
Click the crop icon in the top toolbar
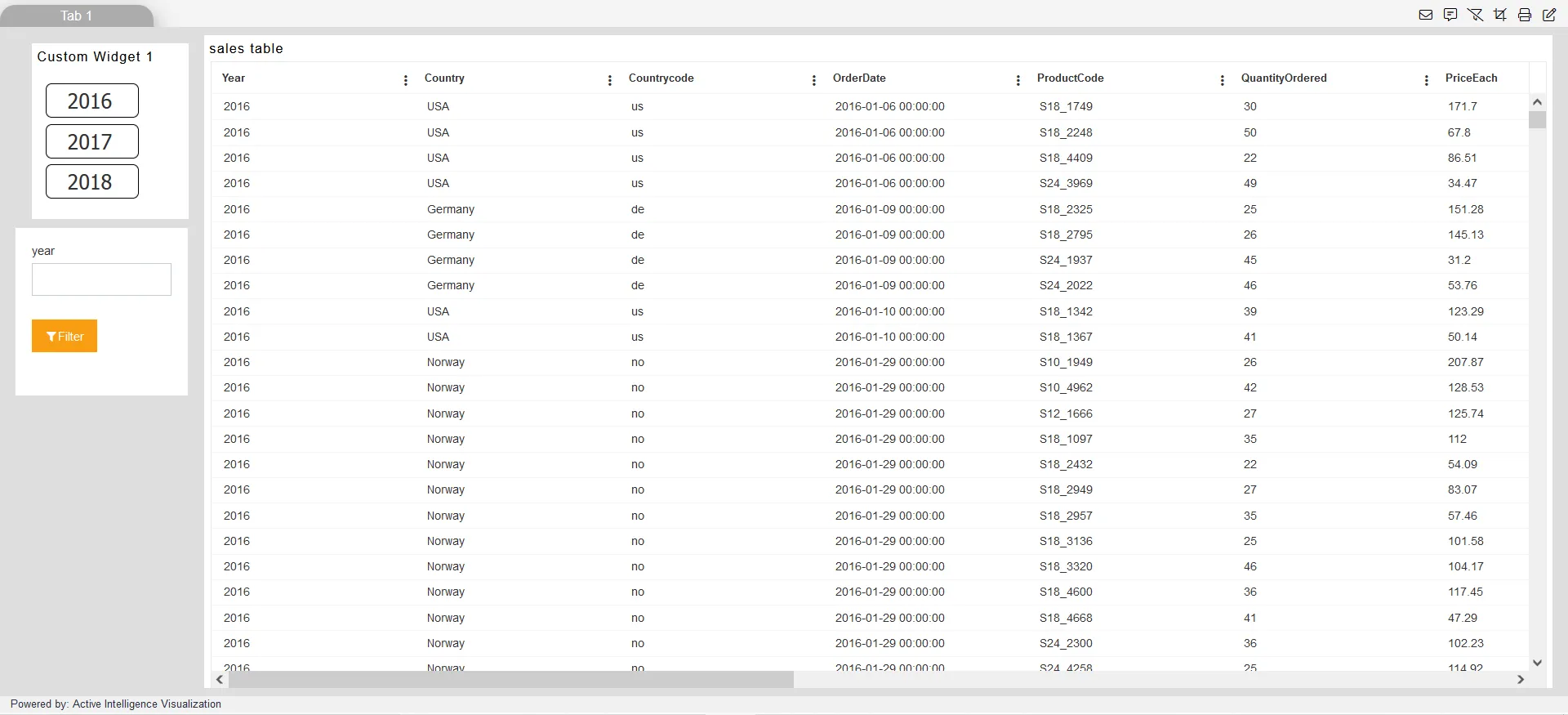point(1500,15)
